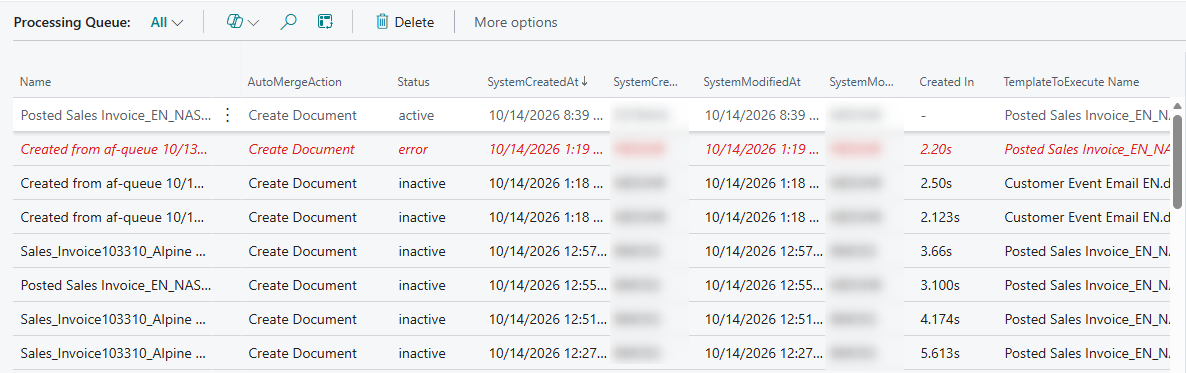Open Sales_Invoice103310_Alpine row with 3.66s

click(x=113, y=251)
